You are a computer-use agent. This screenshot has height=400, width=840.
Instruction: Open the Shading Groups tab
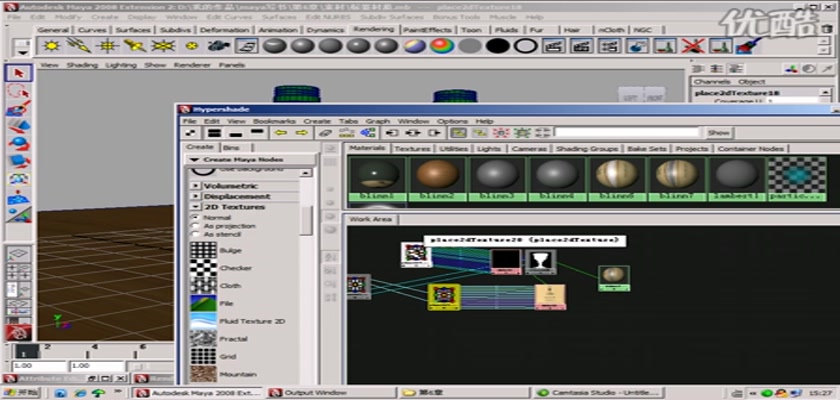(x=586, y=148)
